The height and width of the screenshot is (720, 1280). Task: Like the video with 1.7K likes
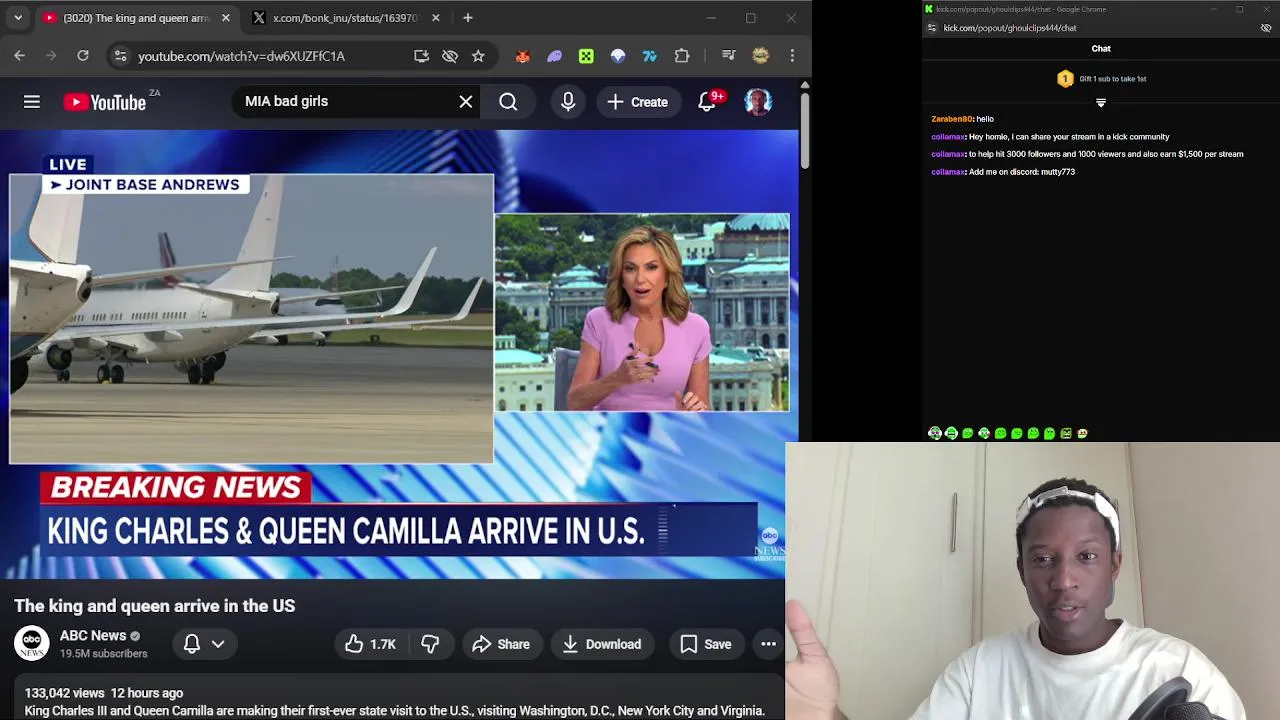tap(370, 644)
